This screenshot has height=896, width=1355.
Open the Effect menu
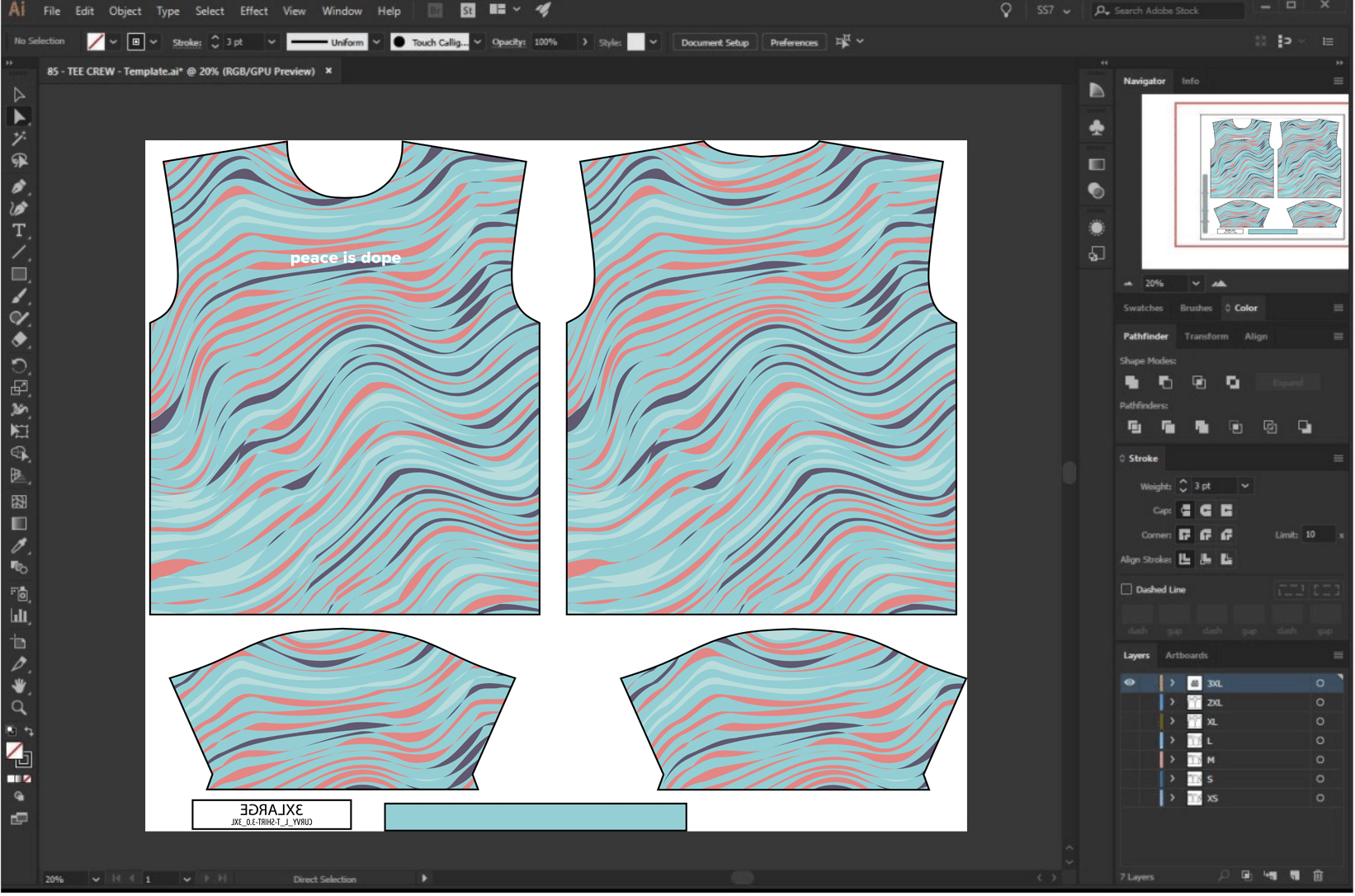pyautogui.click(x=253, y=11)
